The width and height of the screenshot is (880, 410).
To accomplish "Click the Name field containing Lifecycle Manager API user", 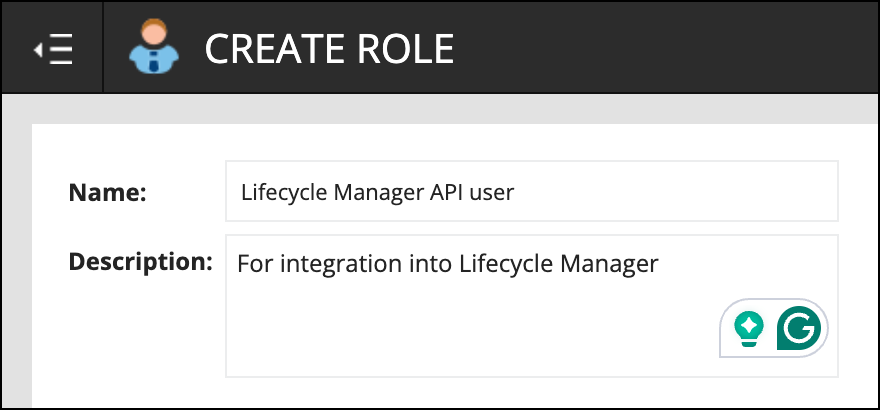I will point(531,191).
